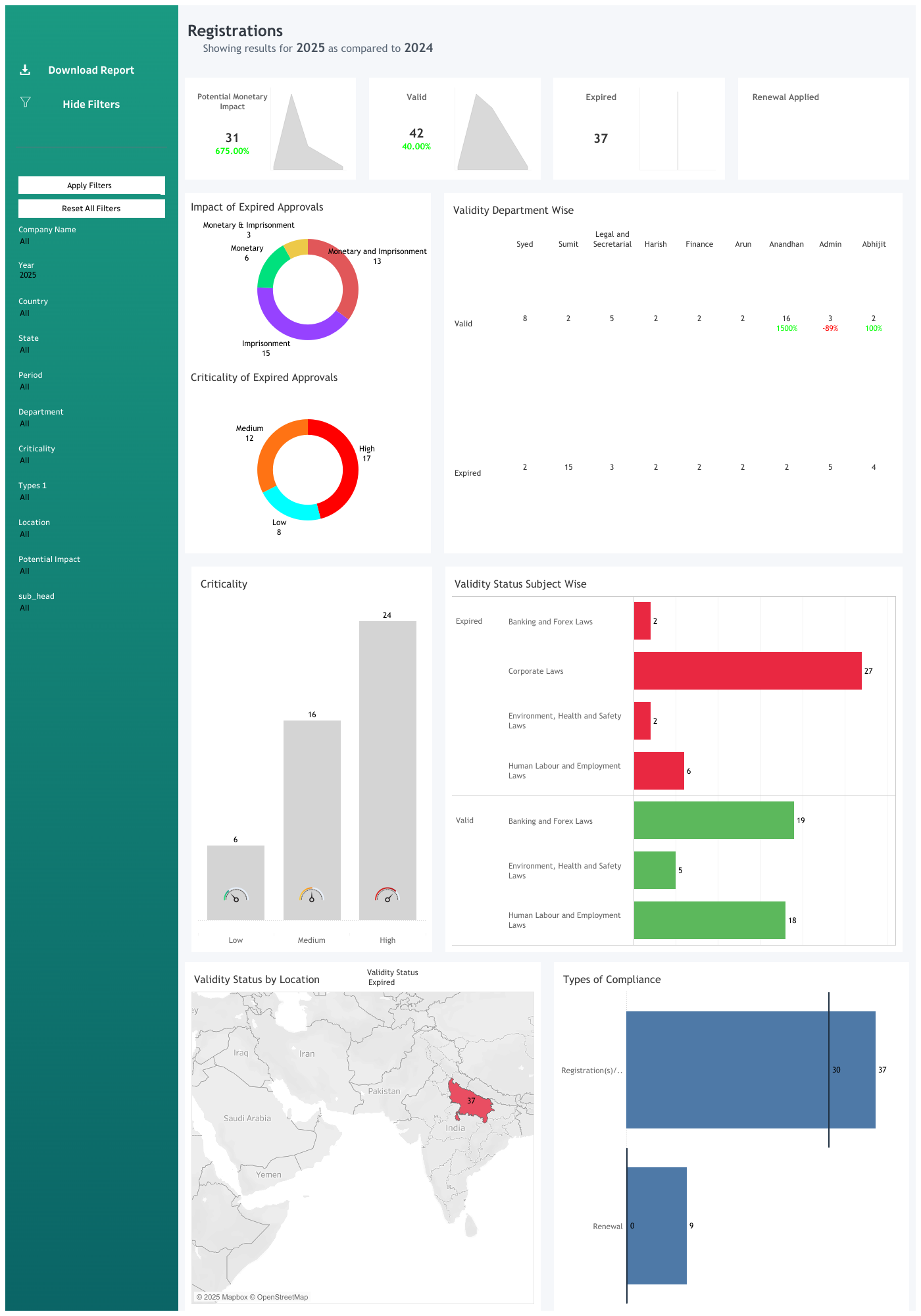Viewport: 921px width, 1316px height.
Task: Click the Download Report icon
Action: (x=25, y=70)
